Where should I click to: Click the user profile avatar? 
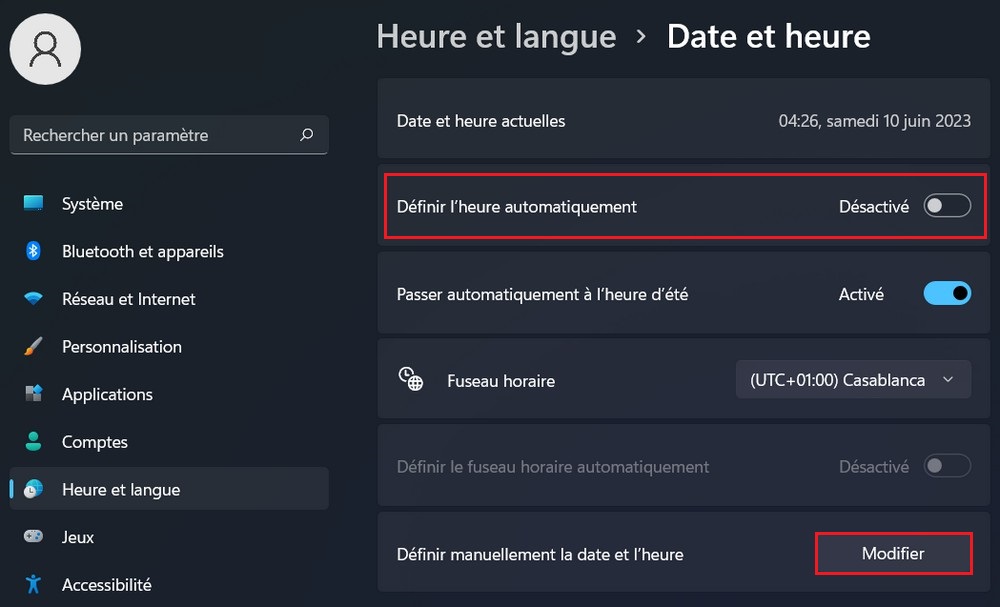(45, 49)
